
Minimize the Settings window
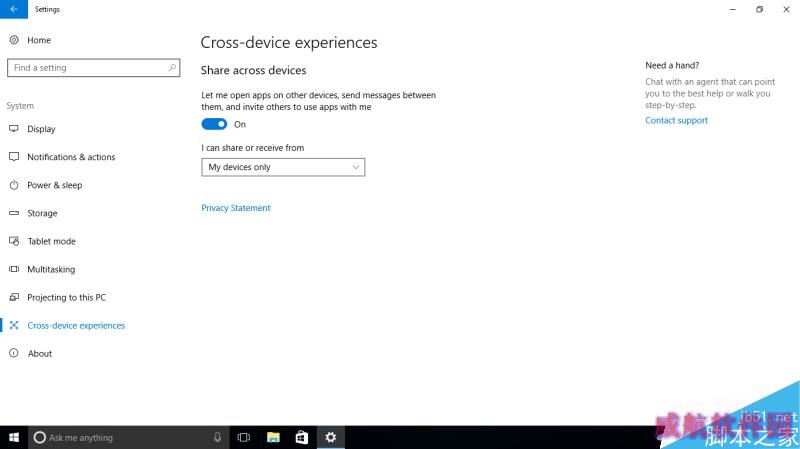733,9
